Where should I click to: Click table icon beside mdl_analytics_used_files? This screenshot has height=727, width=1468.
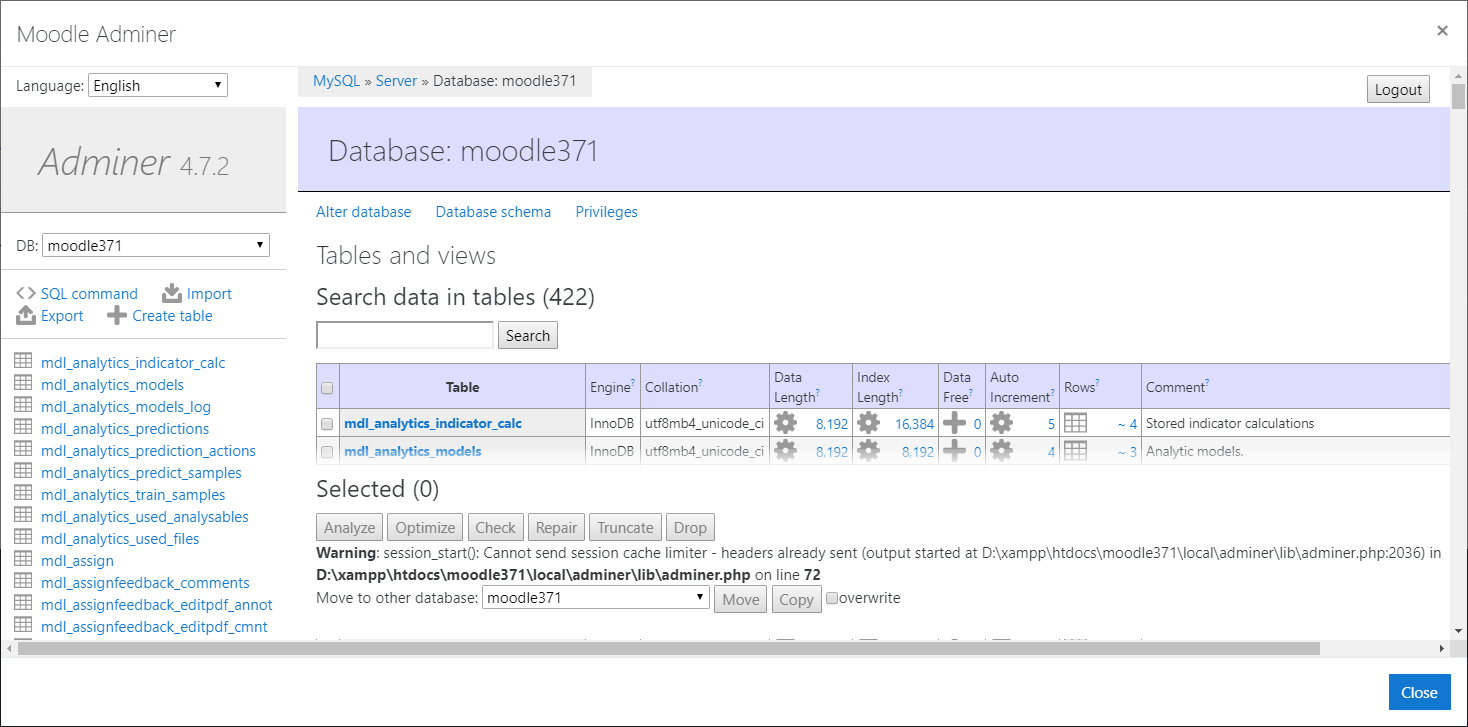(x=23, y=538)
